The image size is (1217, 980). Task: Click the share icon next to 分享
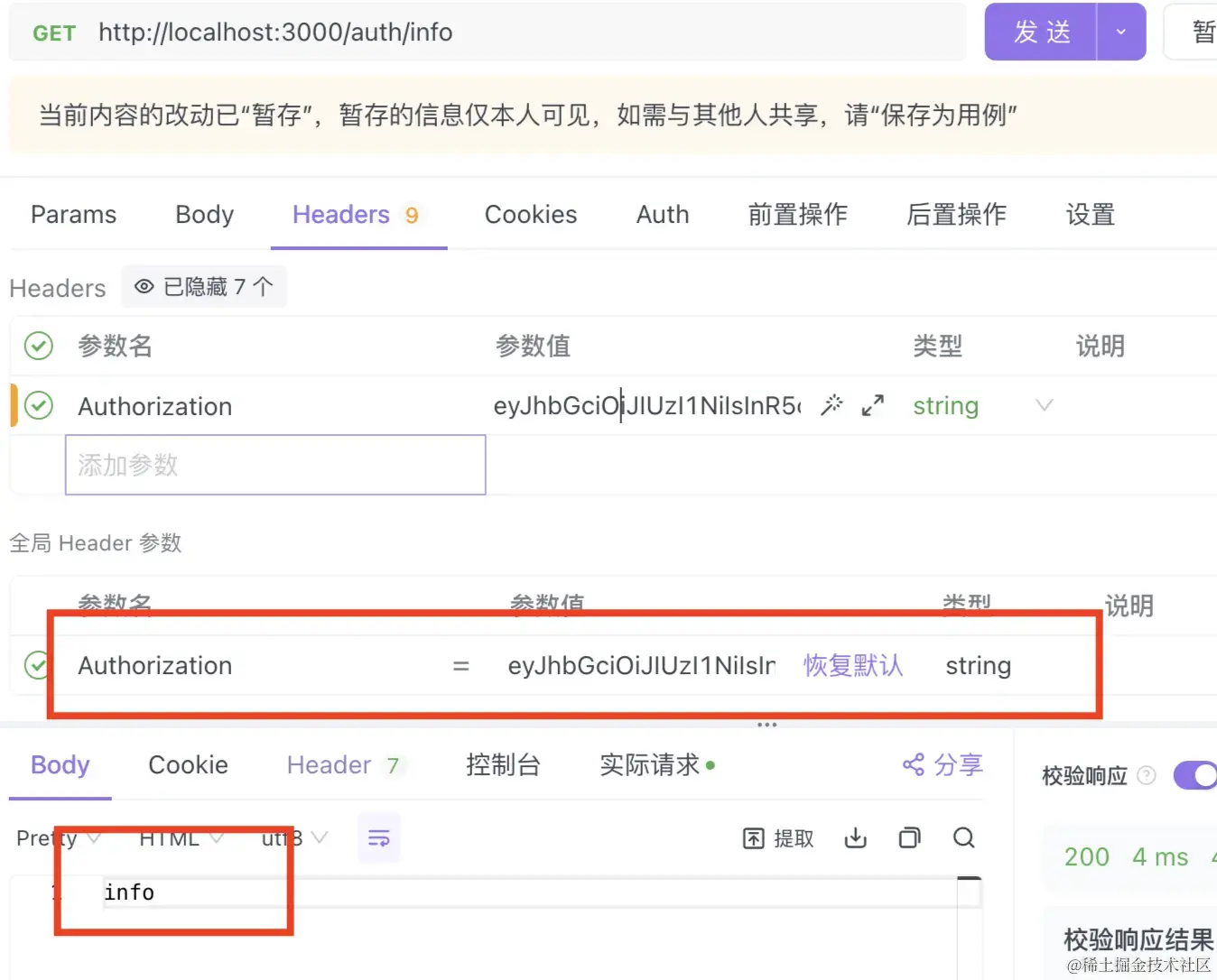(x=914, y=765)
